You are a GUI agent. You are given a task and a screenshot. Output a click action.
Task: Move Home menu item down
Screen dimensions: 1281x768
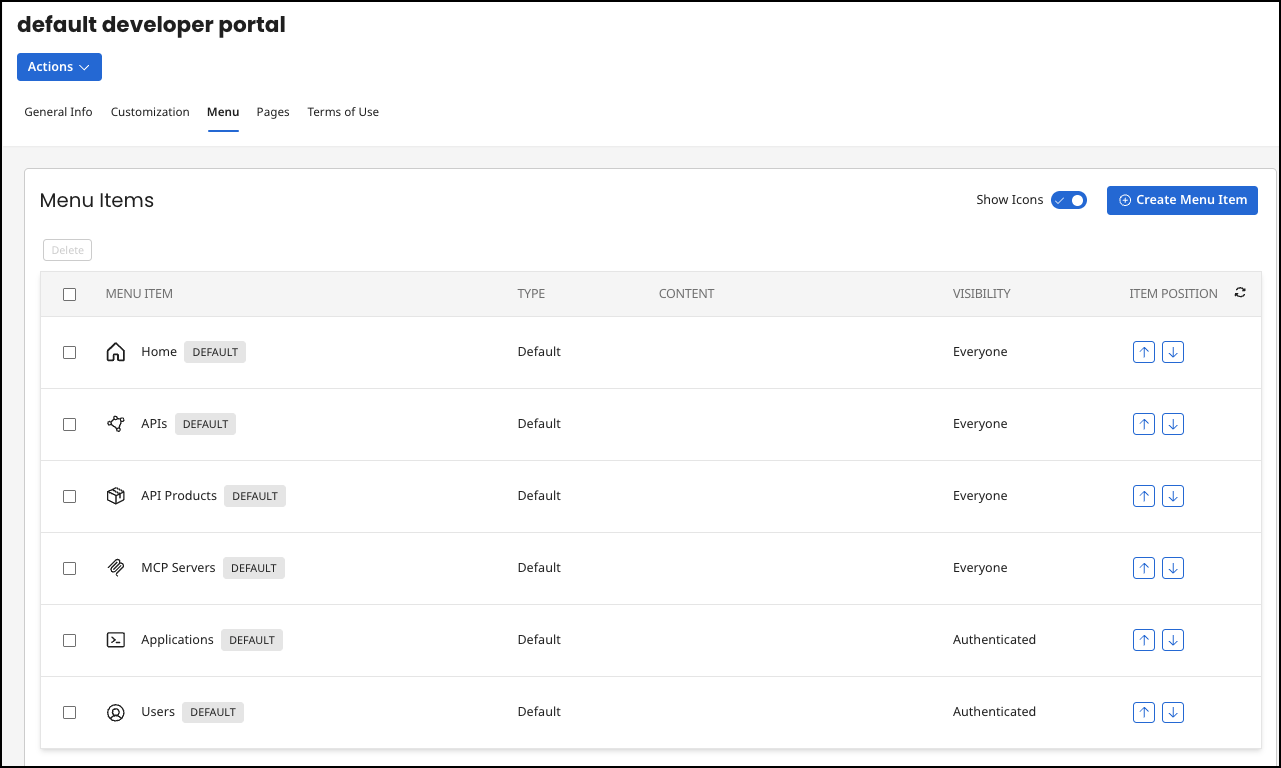click(1173, 352)
